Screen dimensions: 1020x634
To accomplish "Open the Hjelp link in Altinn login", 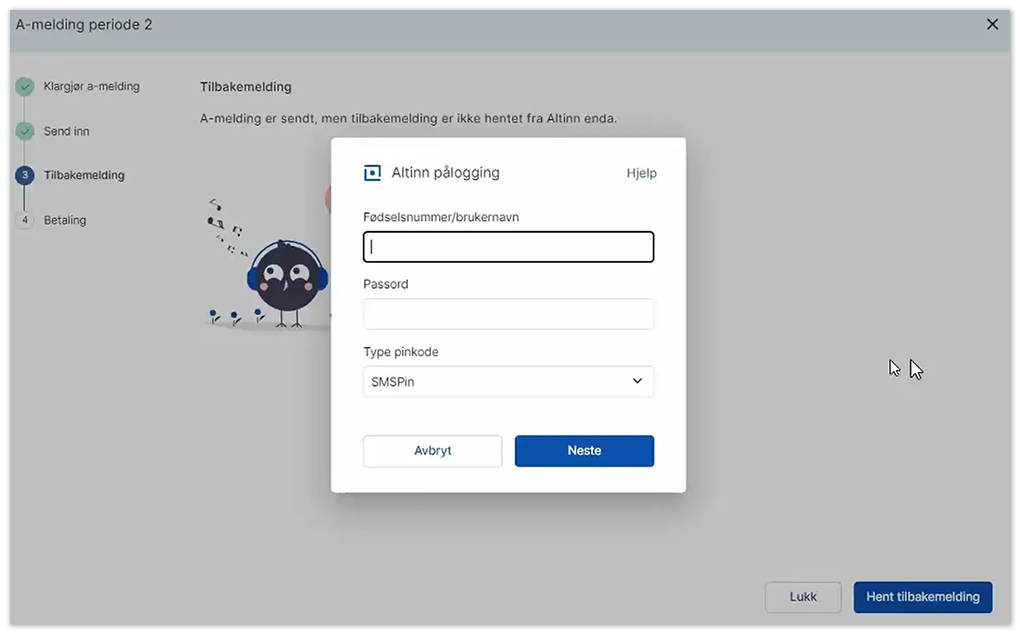I will (641, 173).
